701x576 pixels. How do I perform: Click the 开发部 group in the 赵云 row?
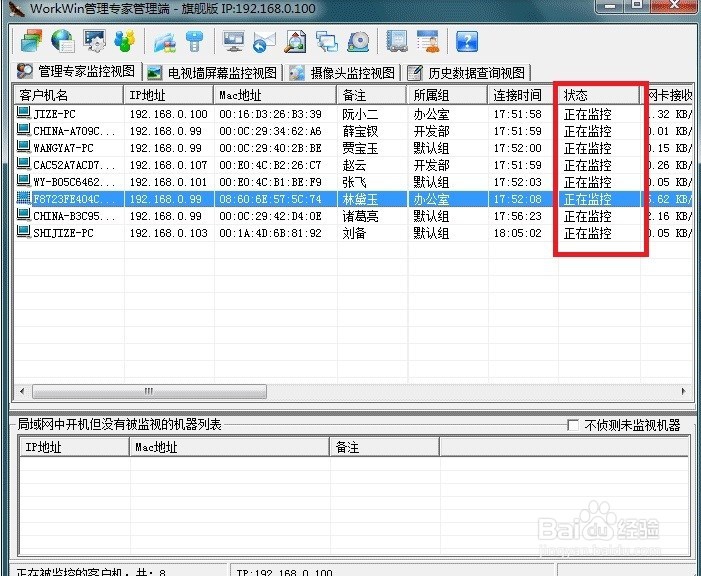tap(431, 165)
